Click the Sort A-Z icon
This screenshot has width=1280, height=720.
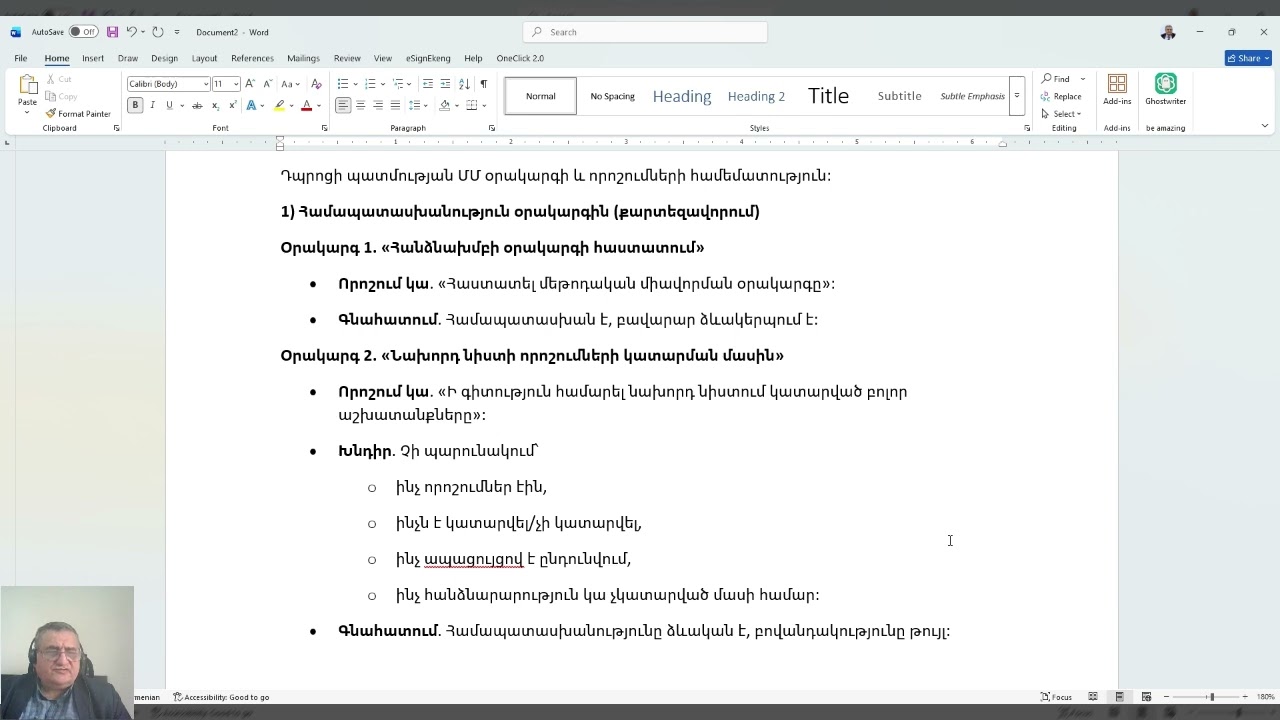(x=464, y=84)
